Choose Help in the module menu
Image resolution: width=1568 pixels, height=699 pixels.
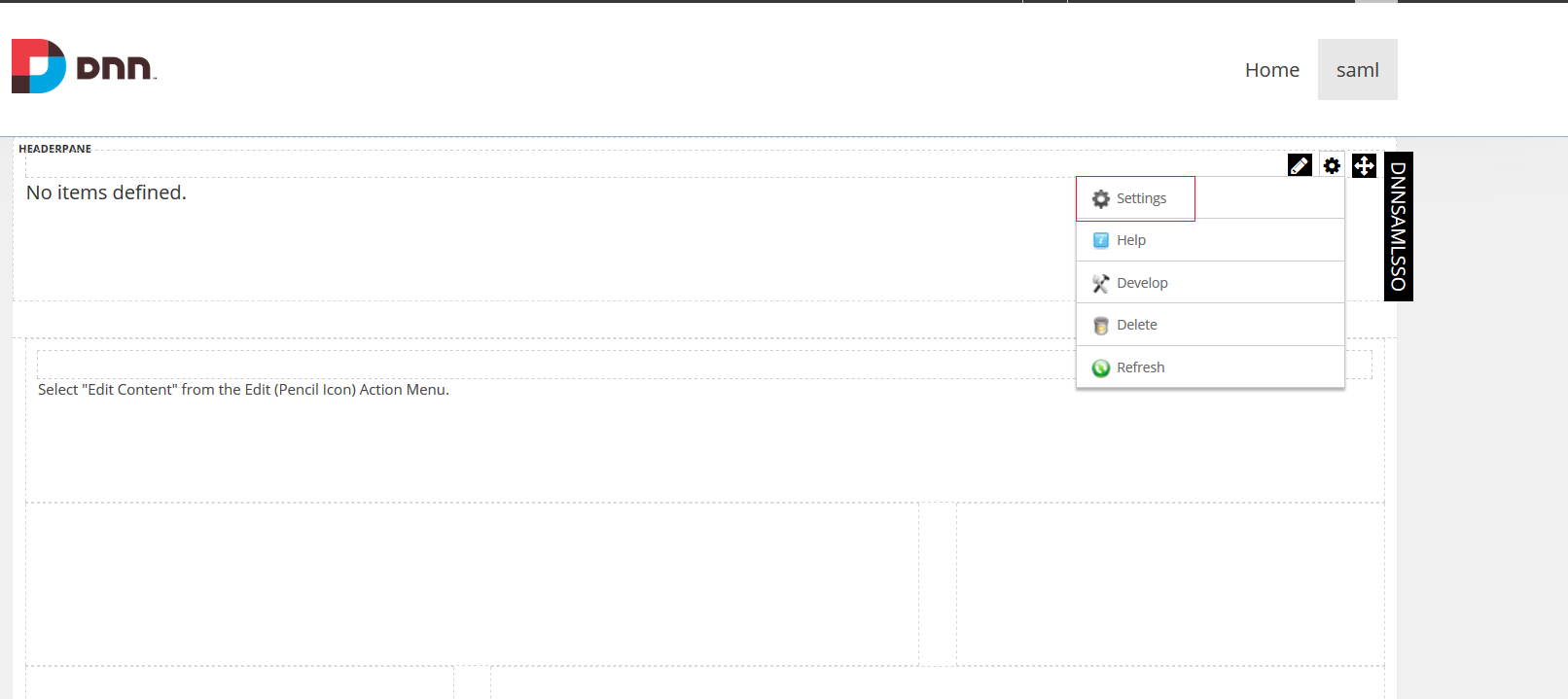[1210, 240]
